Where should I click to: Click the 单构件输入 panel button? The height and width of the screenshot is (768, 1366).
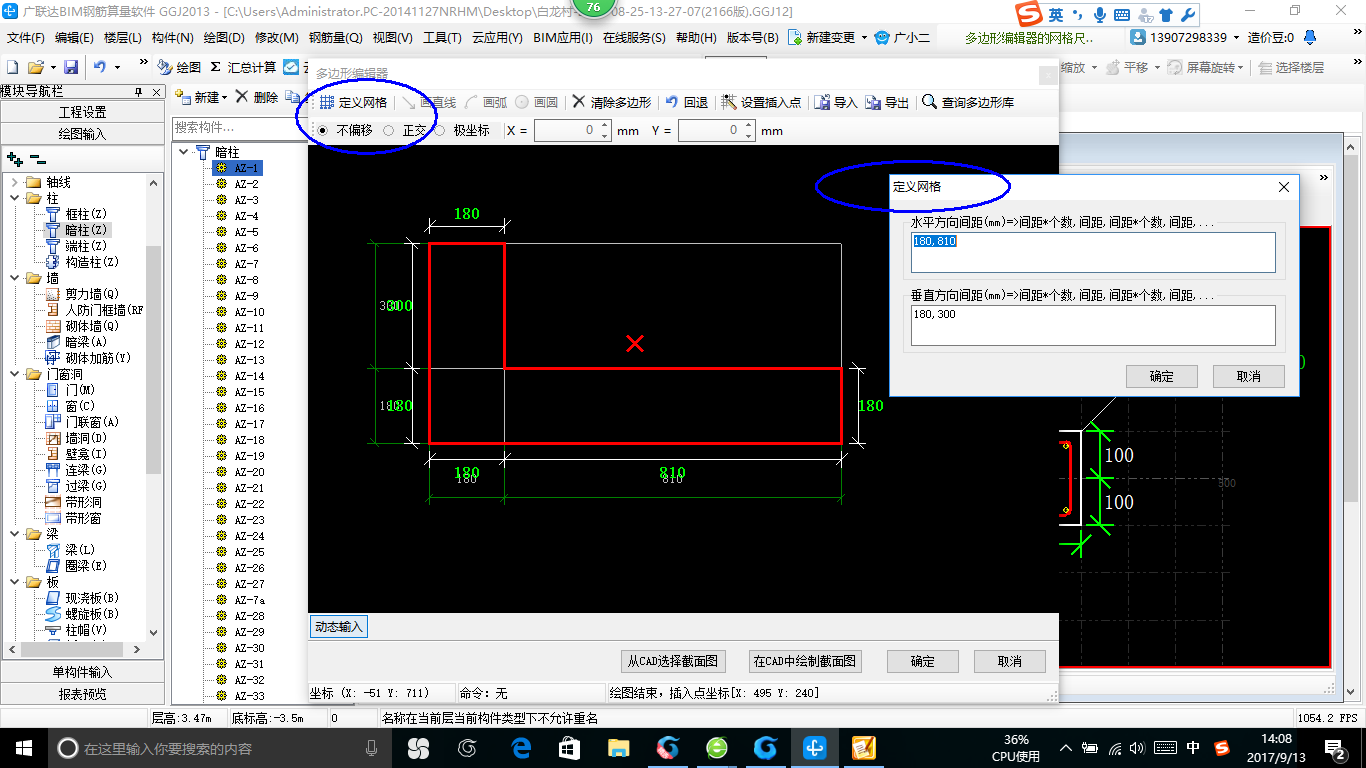coord(82,672)
